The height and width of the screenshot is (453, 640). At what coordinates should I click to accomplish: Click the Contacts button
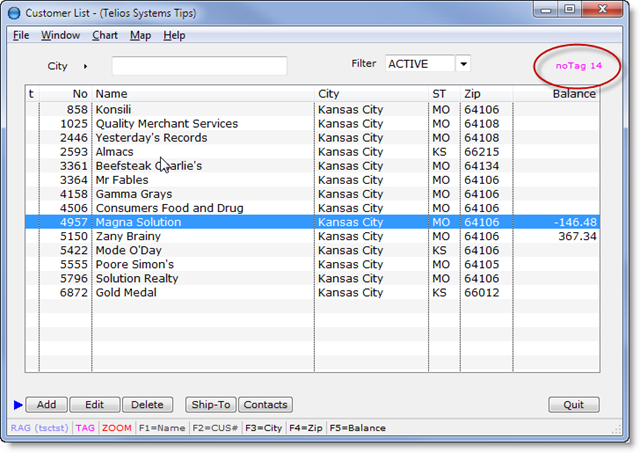(265, 405)
